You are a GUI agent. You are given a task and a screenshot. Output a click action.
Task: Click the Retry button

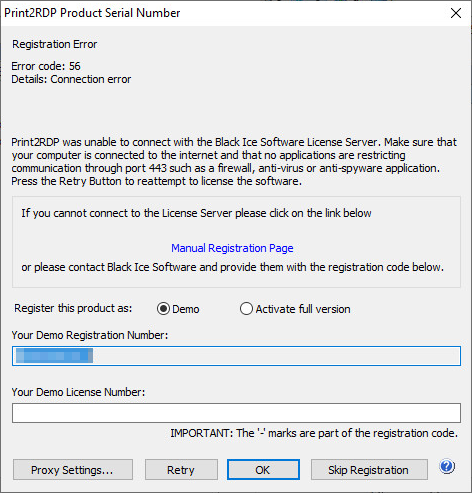(181, 470)
